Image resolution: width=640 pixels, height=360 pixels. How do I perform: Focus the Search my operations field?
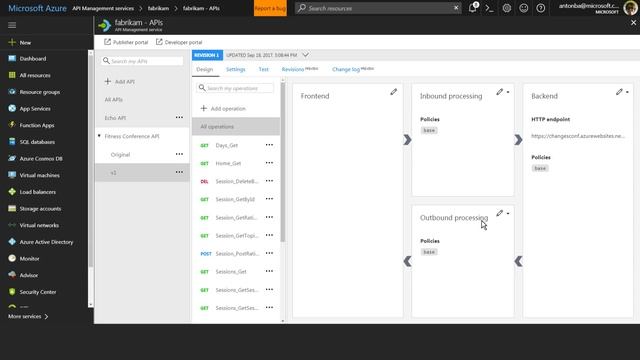coord(235,88)
